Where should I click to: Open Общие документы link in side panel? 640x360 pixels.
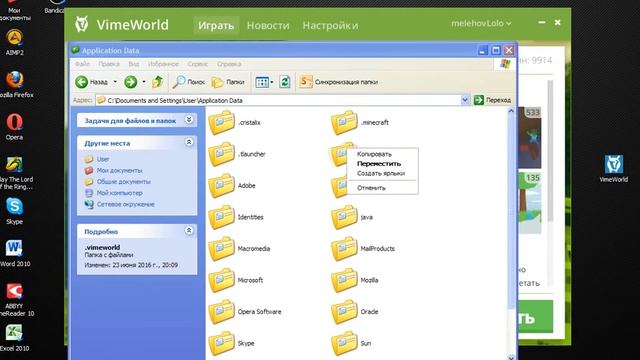pyautogui.click(x=124, y=182)
